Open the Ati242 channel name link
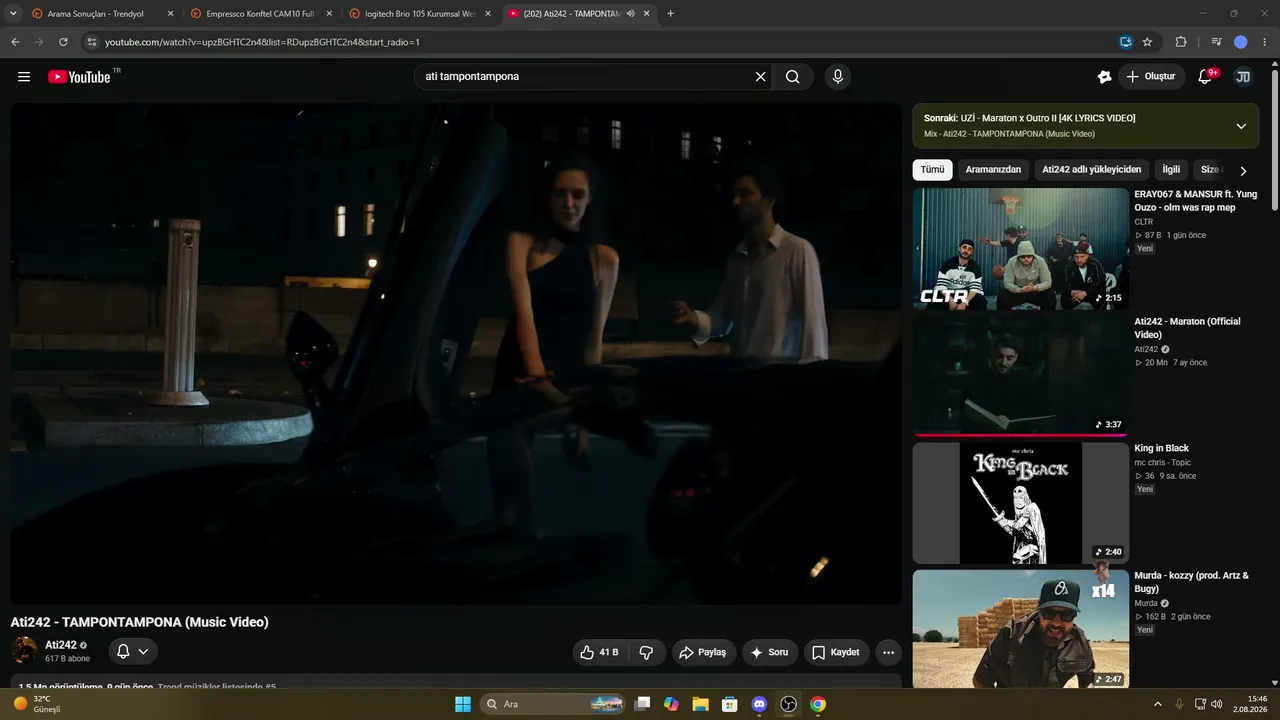The height and width of the screenshot is (720, 1280). [x=61, y=645]
